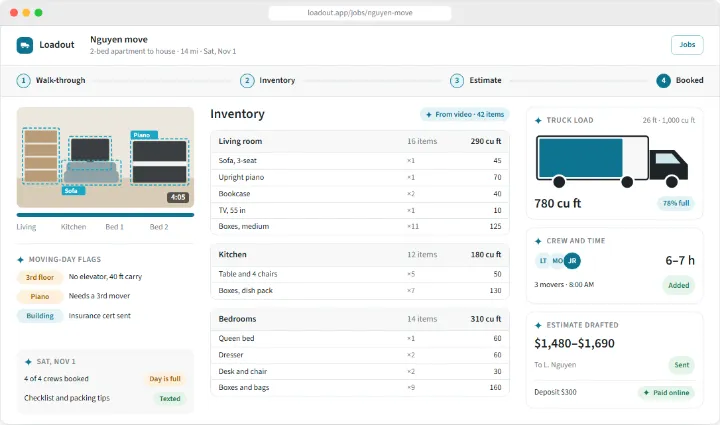Click the 78% full badge
The image size is (720, 425).
(x=676, y=203)
